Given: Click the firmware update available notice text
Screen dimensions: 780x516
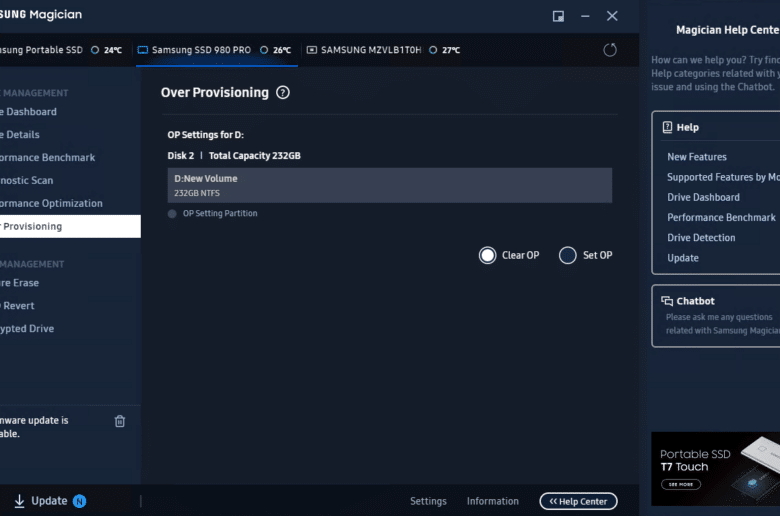Looking at the screenshot, I should (x=34, y=427).
